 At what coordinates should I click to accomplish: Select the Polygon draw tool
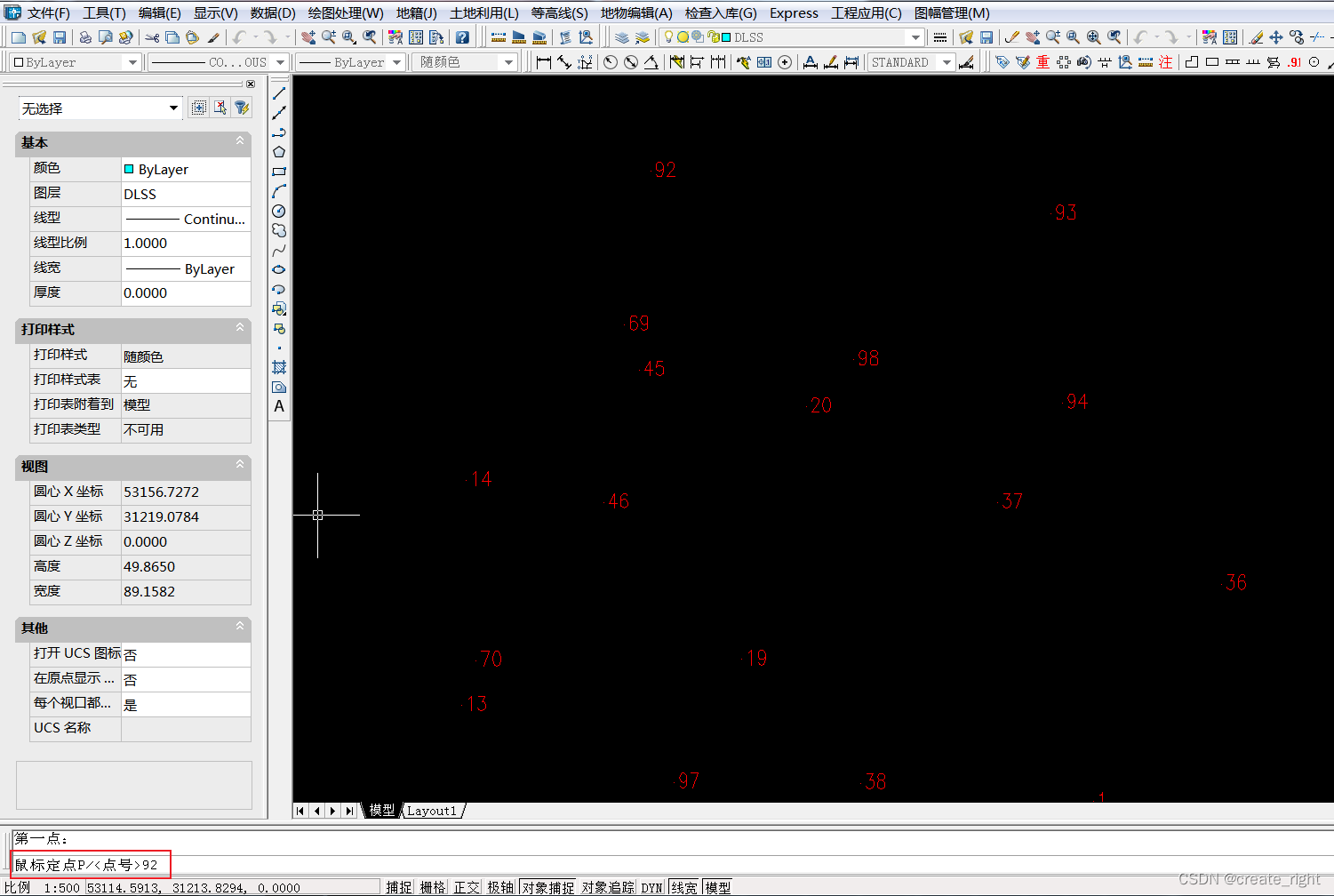coord(279,152)
